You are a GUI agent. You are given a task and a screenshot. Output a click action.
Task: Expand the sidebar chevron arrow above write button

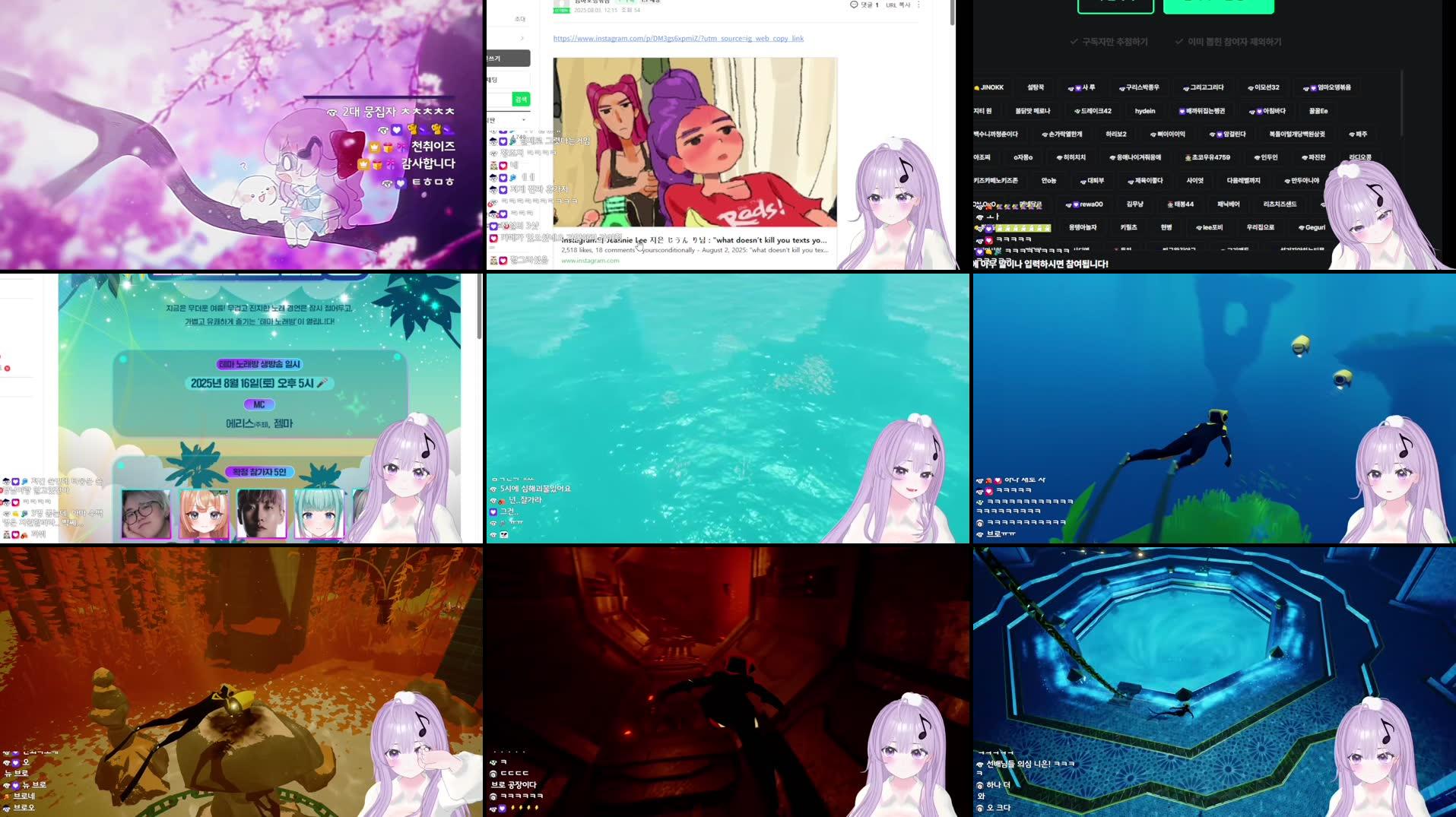pos(522,38)
